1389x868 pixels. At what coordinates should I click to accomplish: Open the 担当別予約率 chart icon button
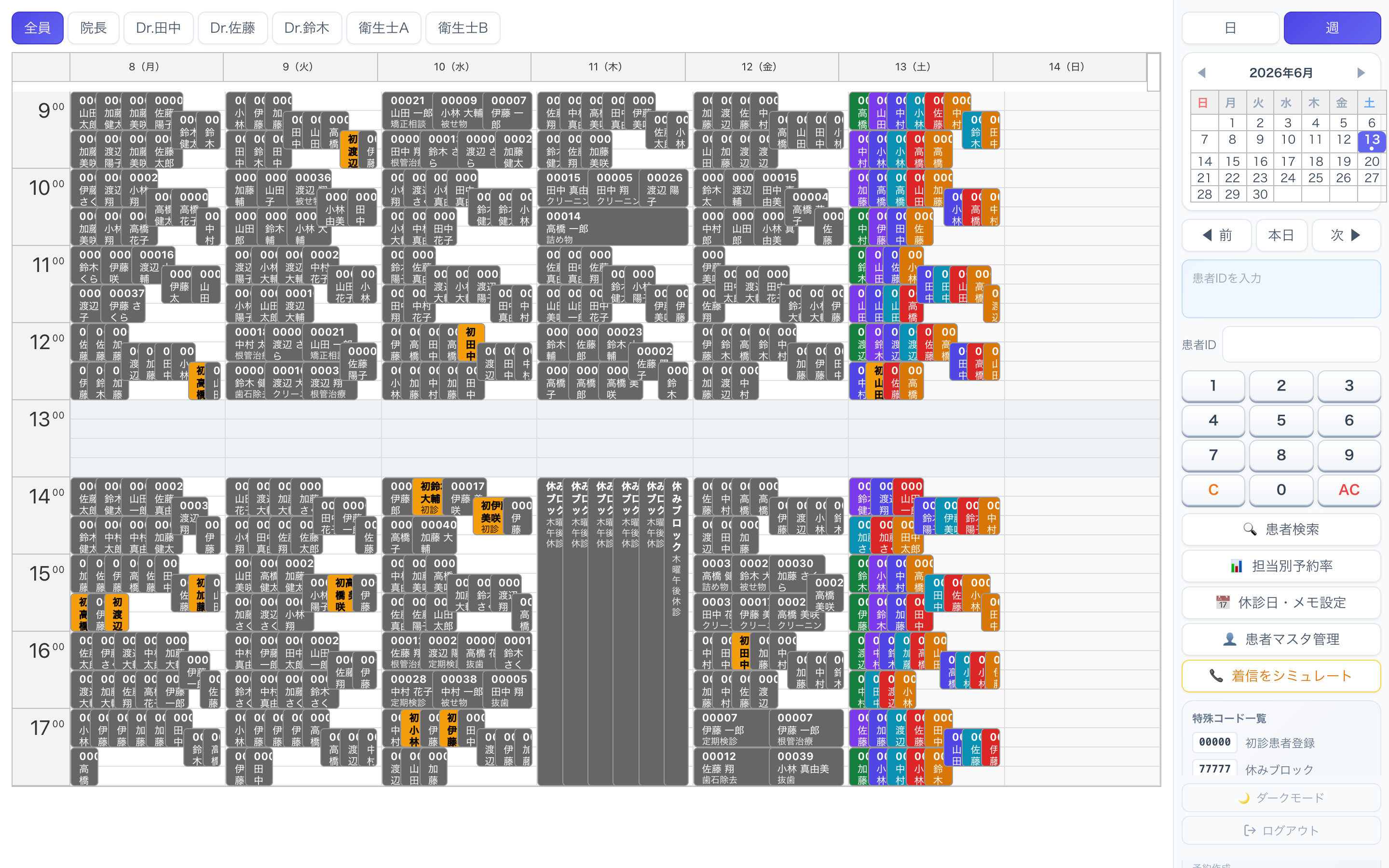coord(1280,566)
